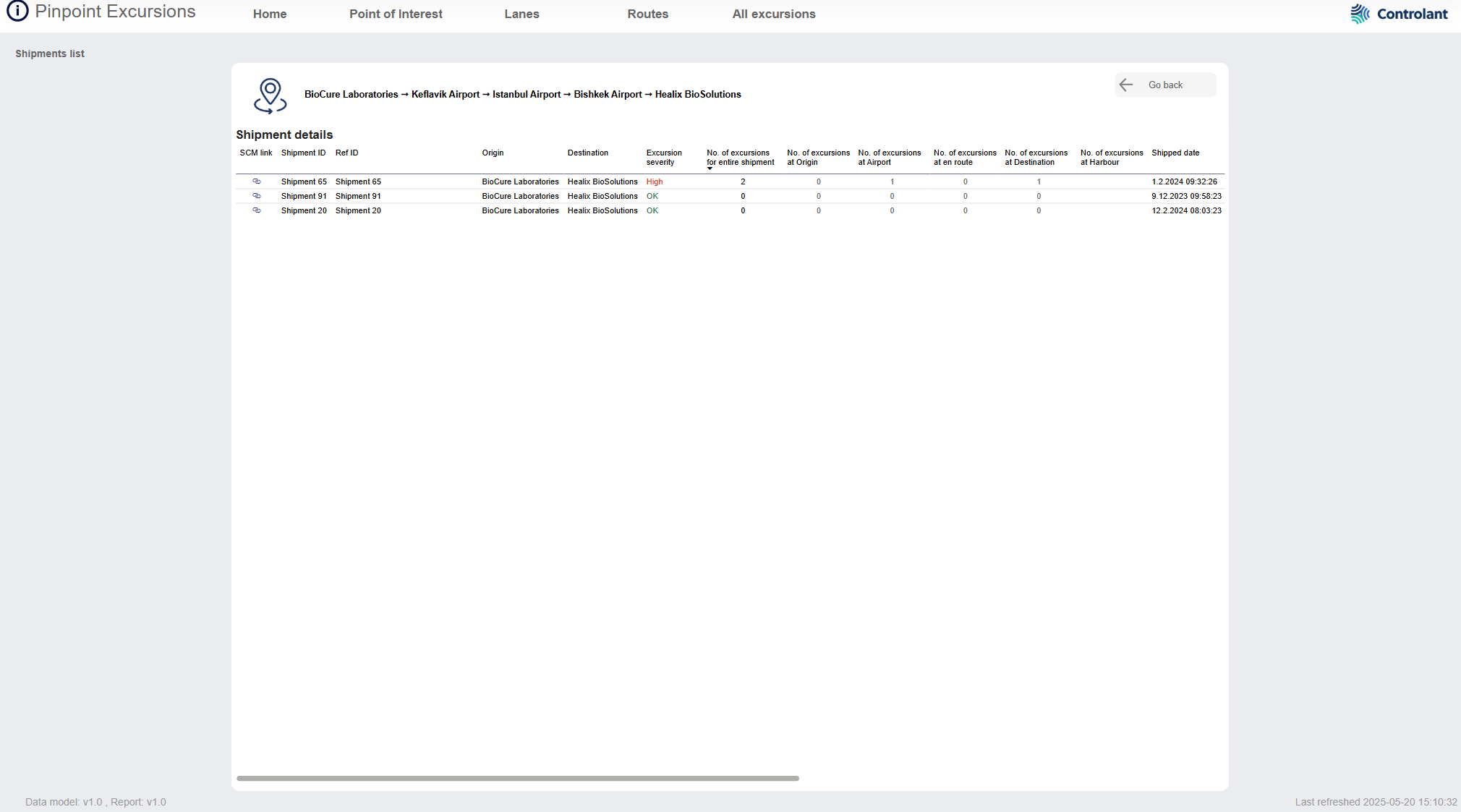
Task: Sort by Excursion severity column header
Action: (663, 157)
